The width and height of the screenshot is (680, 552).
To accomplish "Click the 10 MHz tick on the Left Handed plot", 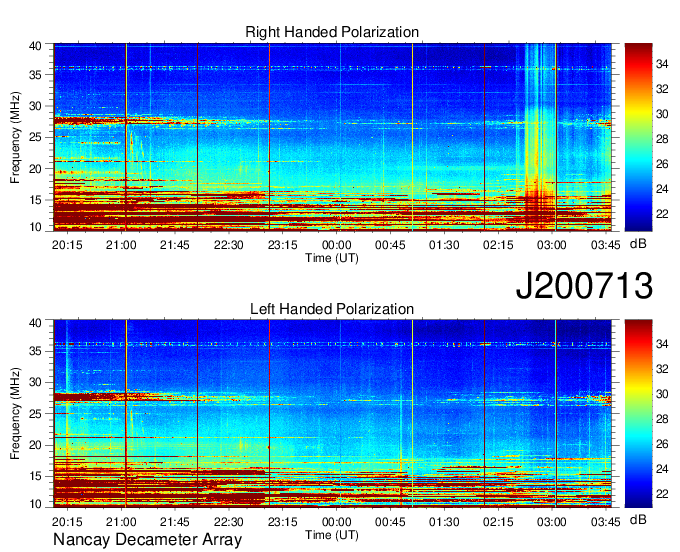I will 35,504.
